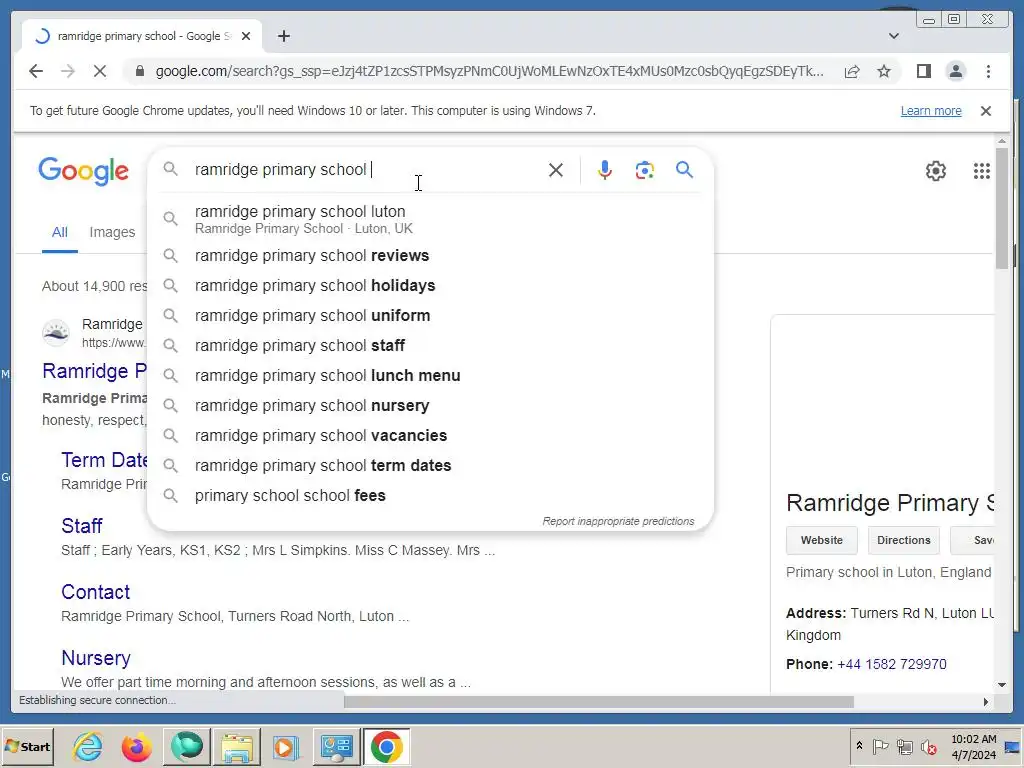Image resolution: width=1024 pixels, height=768 pixels.
Task: Choose suggestion primary school school fees
Action: click(430, 496)
